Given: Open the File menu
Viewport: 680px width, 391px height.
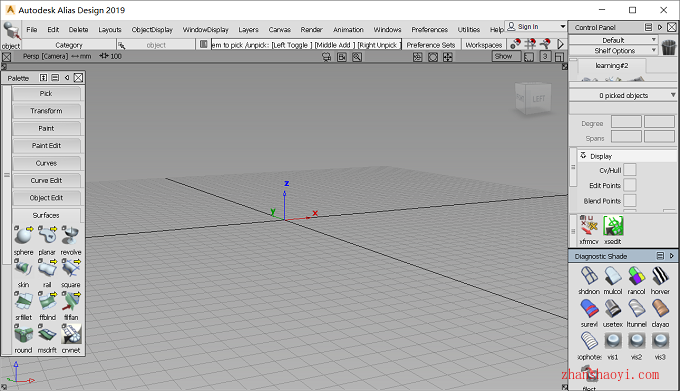Looking at the screenshot, I should [32, 29].
